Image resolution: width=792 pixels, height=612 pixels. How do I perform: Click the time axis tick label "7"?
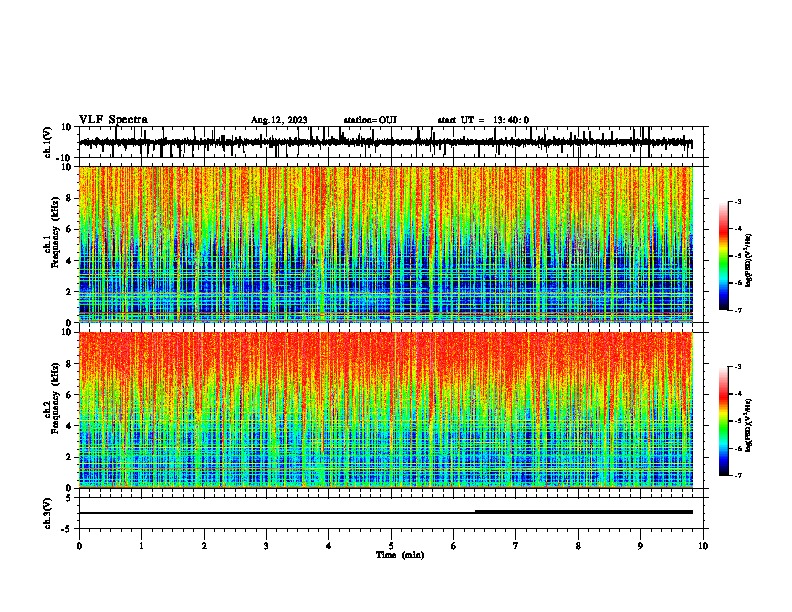[x=516, y=546]
